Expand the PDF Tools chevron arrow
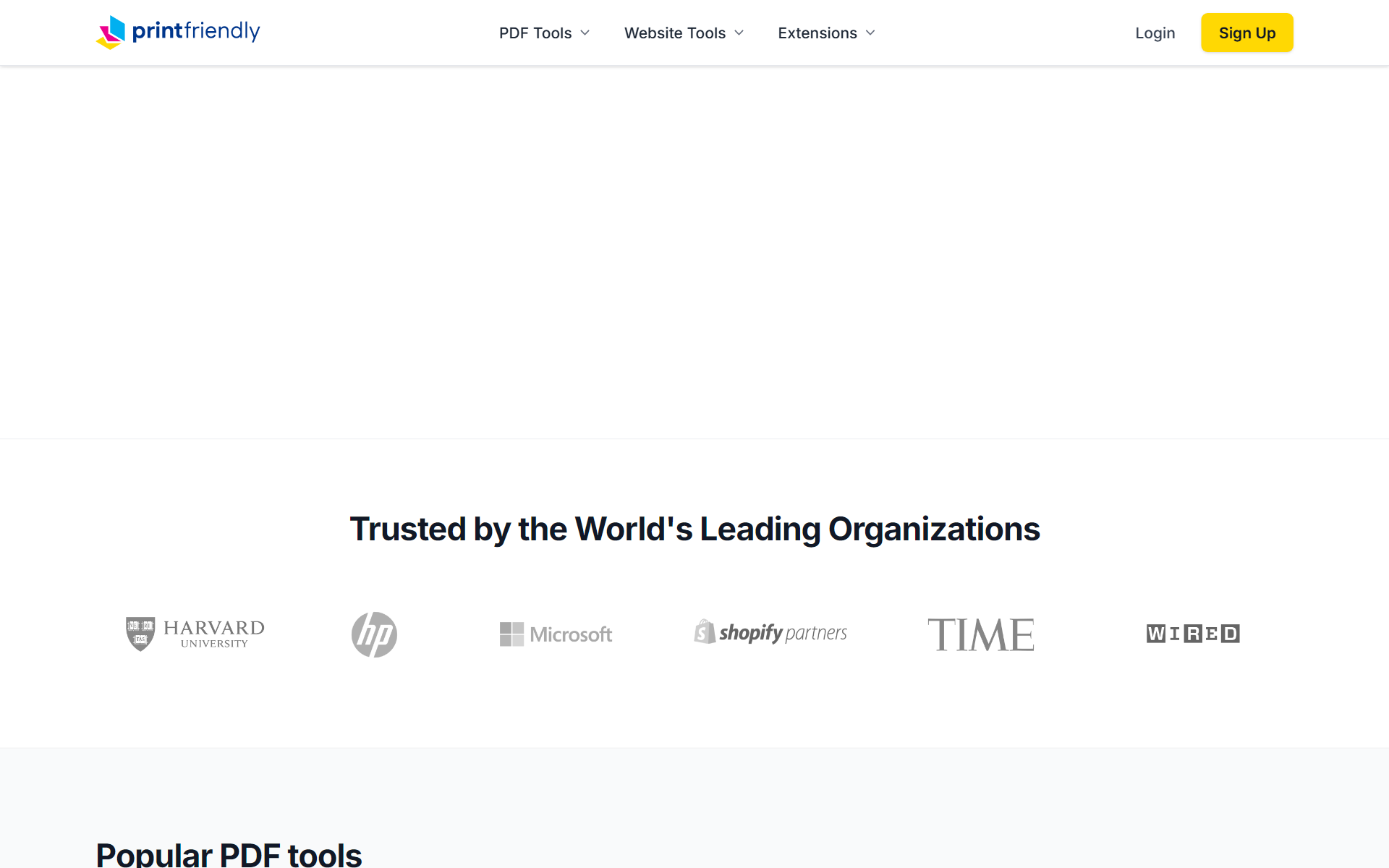Image resolution: width=1389 pixels, height=868 pixels. 585,33
